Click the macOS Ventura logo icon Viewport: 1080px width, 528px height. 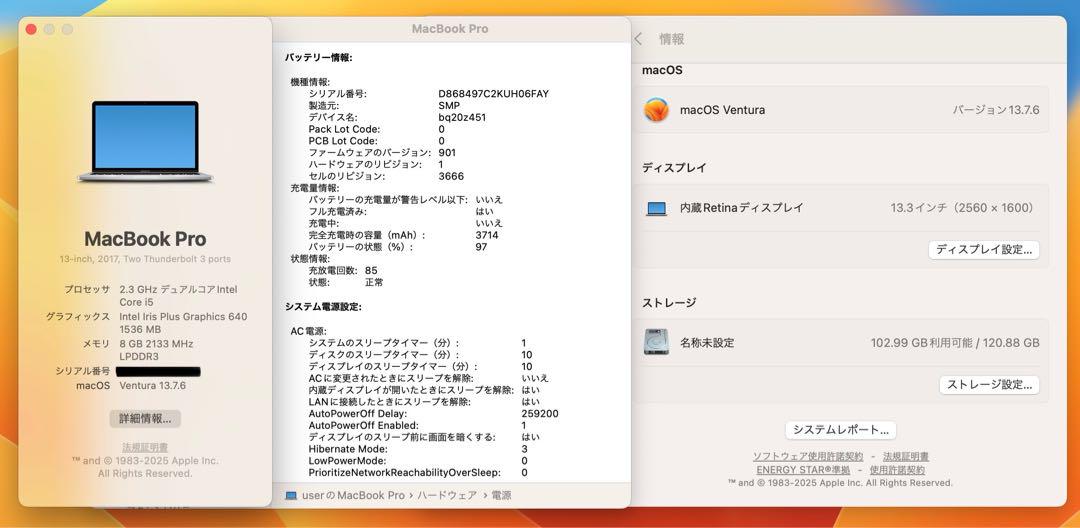click(656, 110)
